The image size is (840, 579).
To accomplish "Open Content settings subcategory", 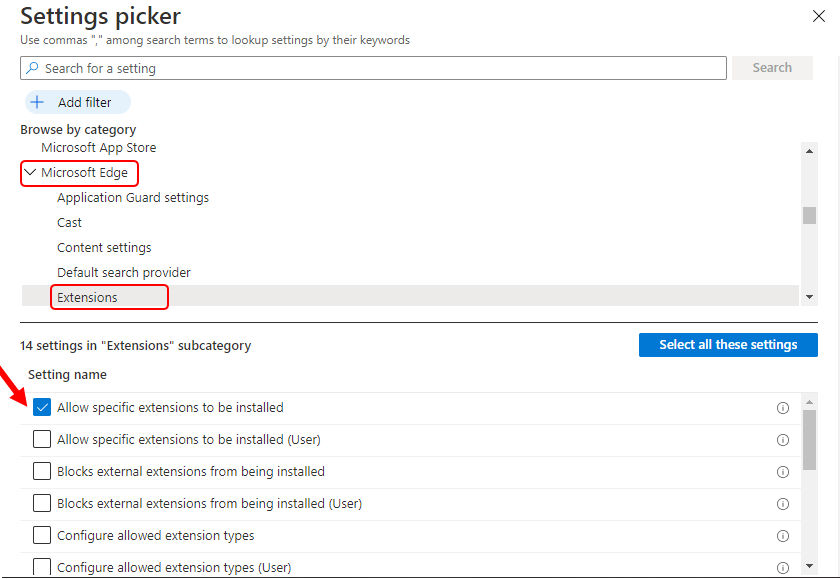I will point(104,247).
